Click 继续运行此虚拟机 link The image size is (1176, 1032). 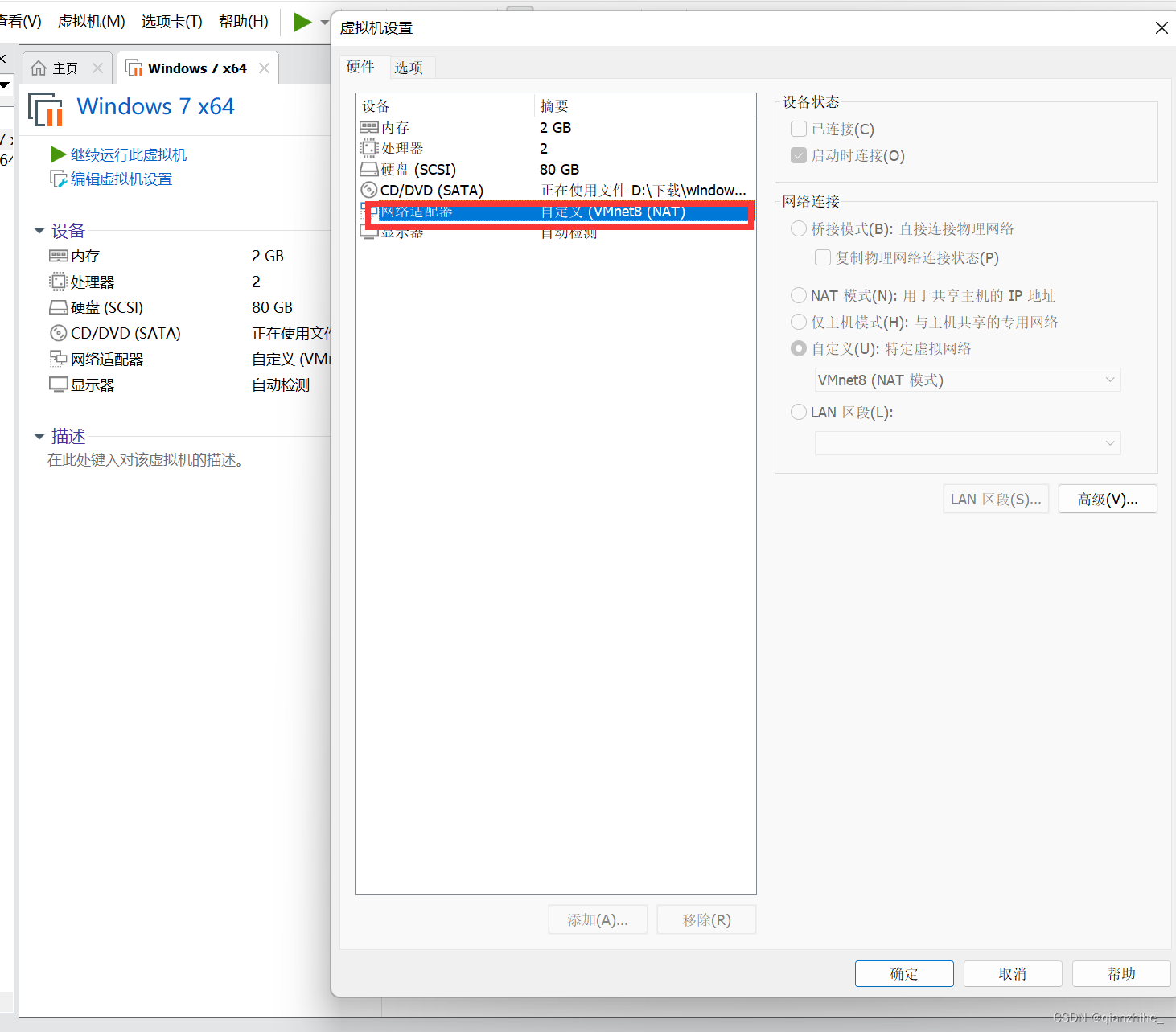129,154
